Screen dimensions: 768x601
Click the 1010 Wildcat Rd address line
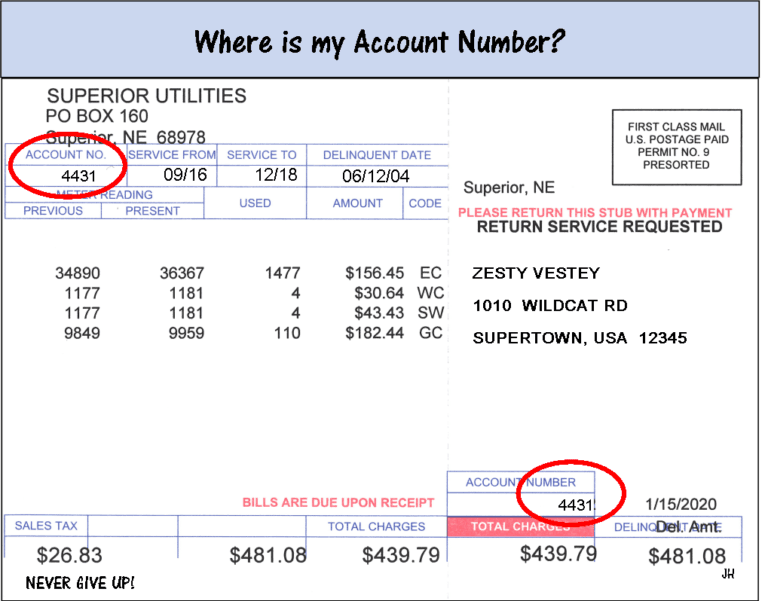coord(550,305)
